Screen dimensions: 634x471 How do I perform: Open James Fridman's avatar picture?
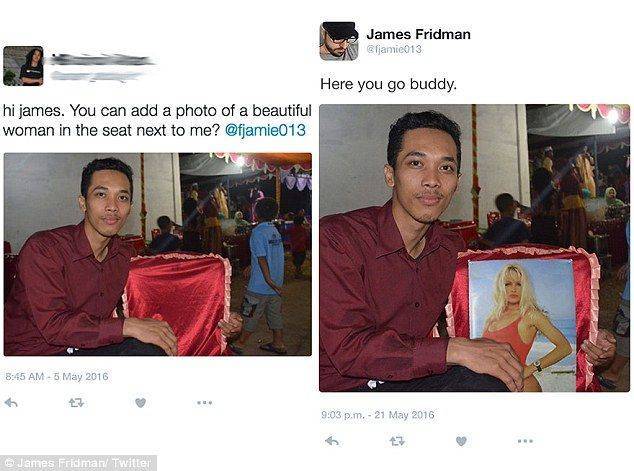tap(339, 41)
